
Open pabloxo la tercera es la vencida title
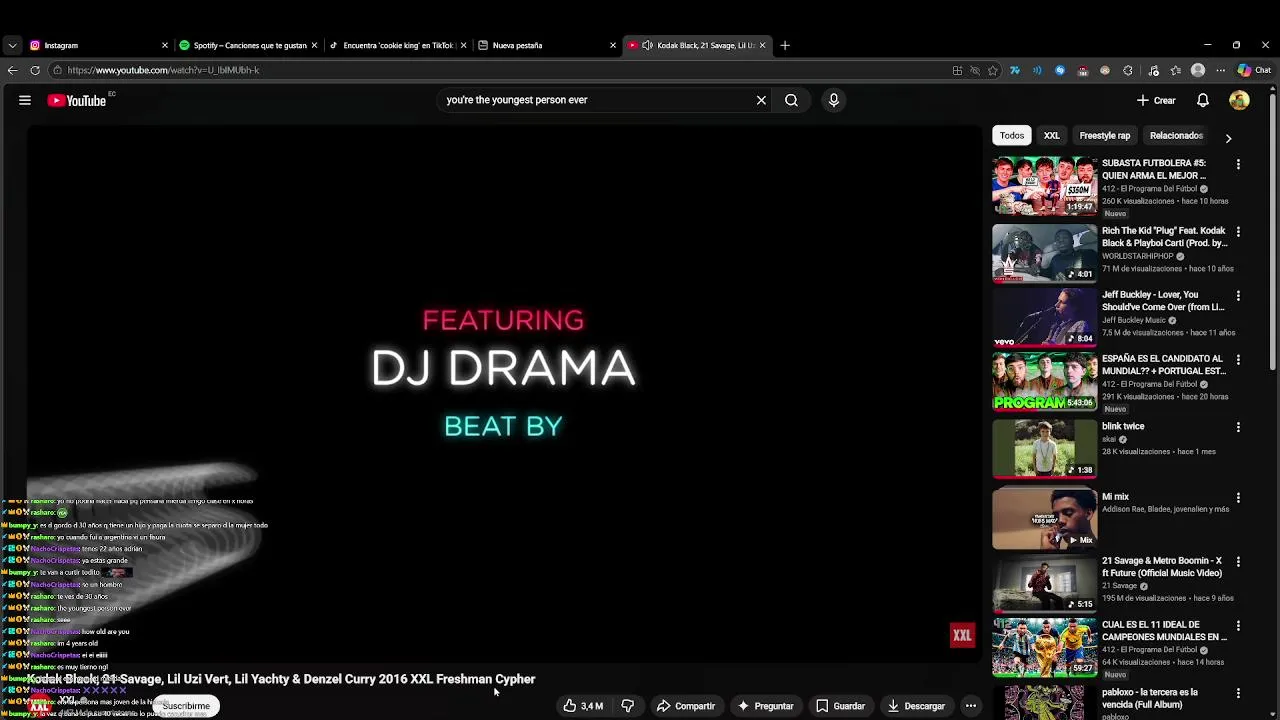click(1150, 698)
